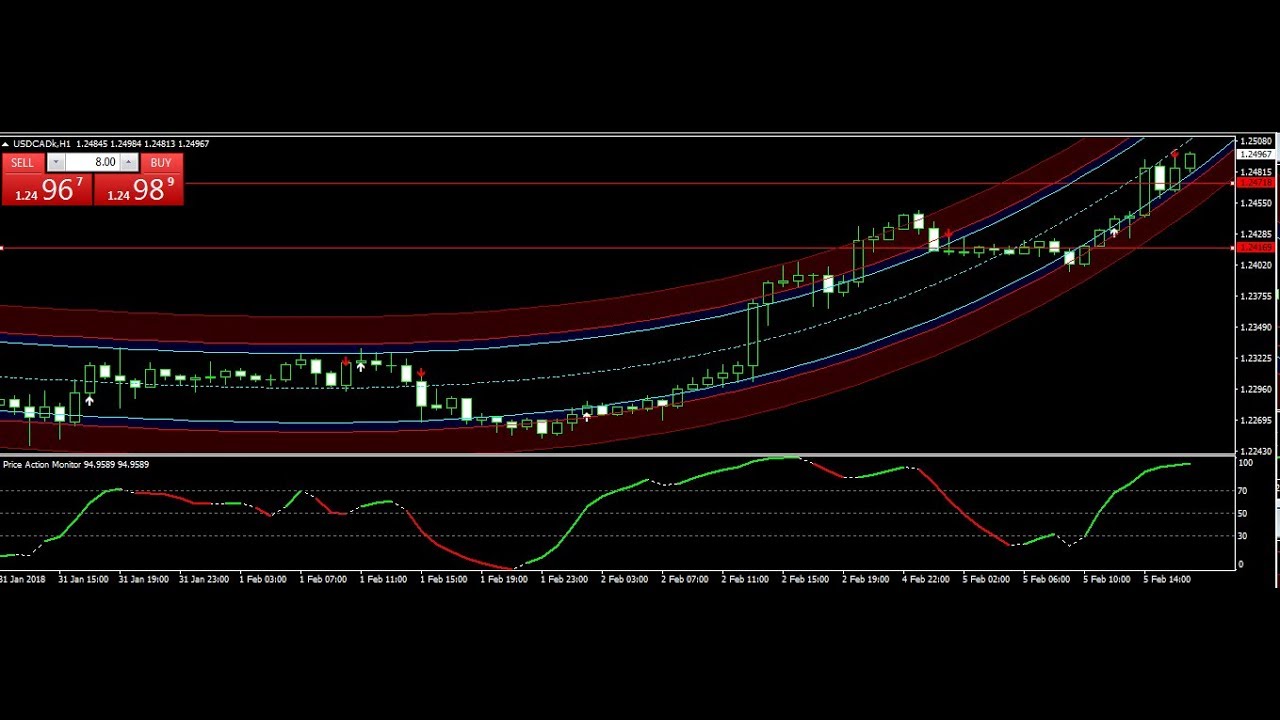Select the red 1.24169 horizontal line price tag
Image resolution: width=1280 pixels, height=720 pixels.
tap(1256, 247)
